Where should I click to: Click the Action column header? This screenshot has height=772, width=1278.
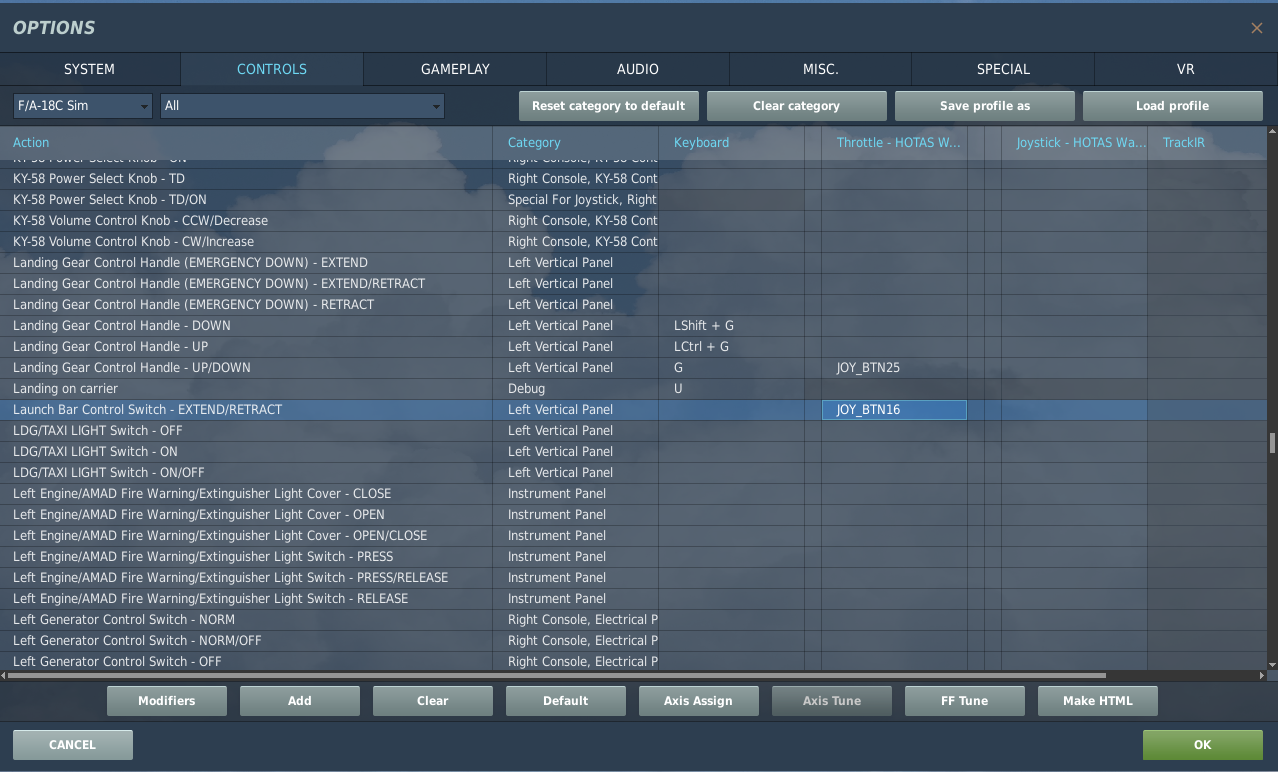[246, 143]
